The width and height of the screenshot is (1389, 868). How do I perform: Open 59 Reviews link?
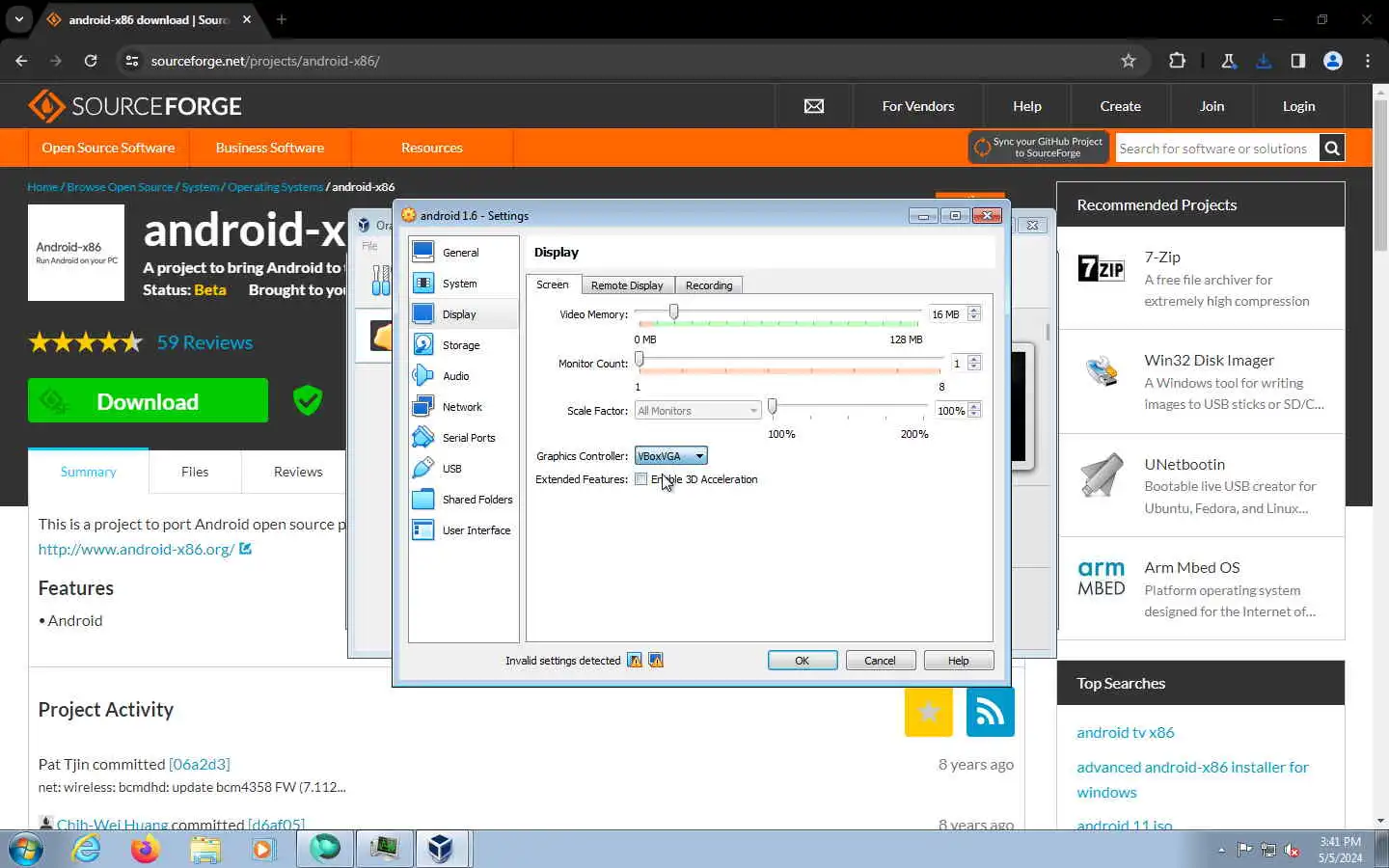pyautogui.click(x=204, y=342)
